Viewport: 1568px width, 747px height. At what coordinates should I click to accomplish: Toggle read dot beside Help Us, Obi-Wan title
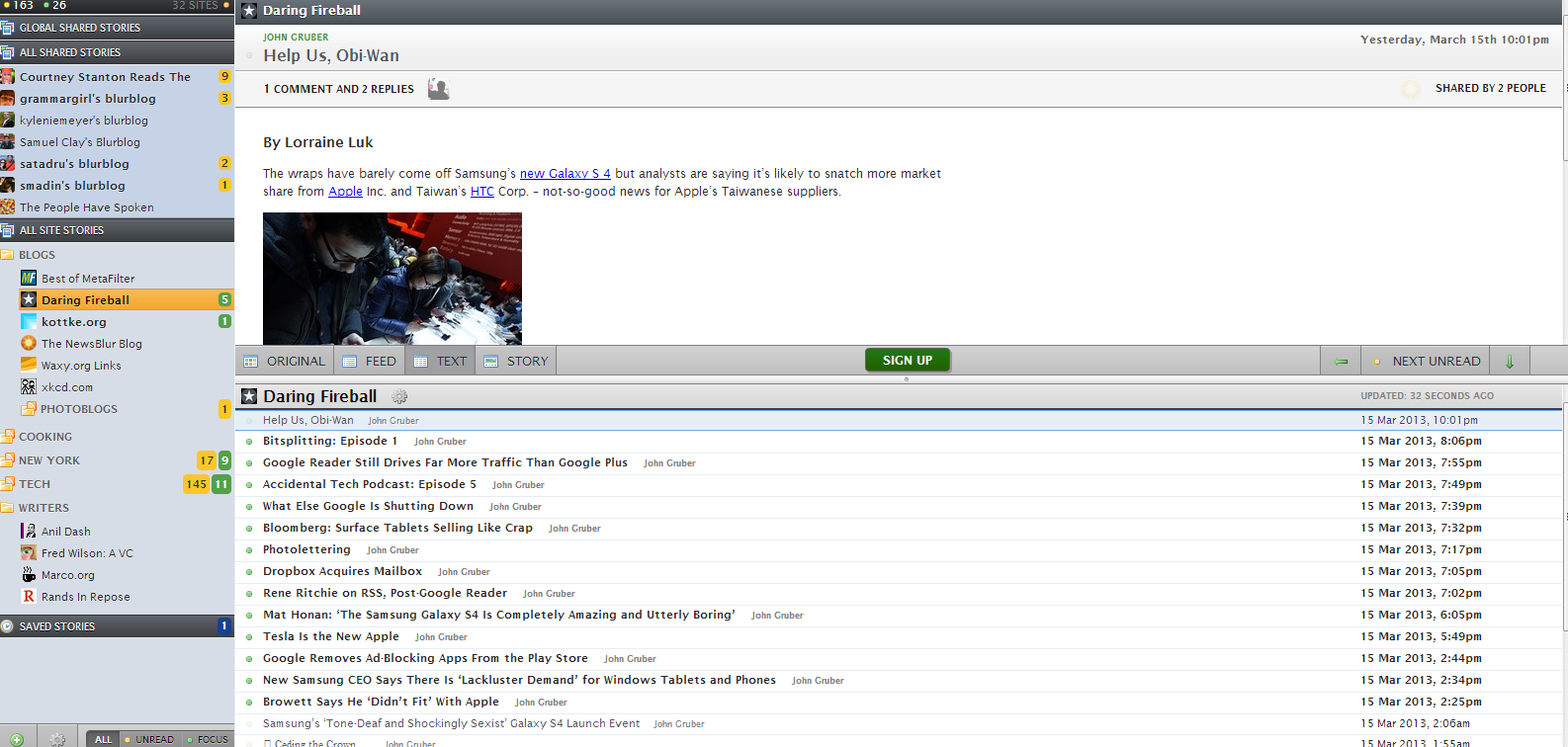(x=249, y=56)
